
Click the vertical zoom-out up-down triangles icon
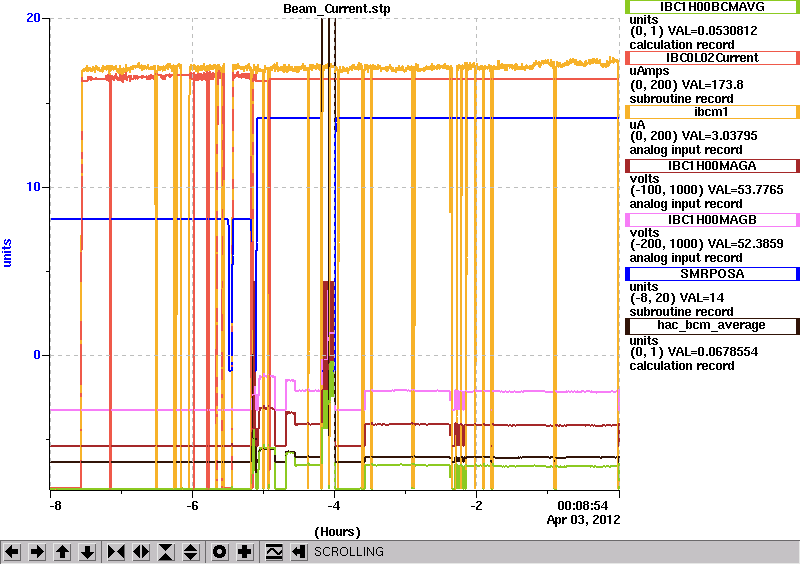coord(191,552)
